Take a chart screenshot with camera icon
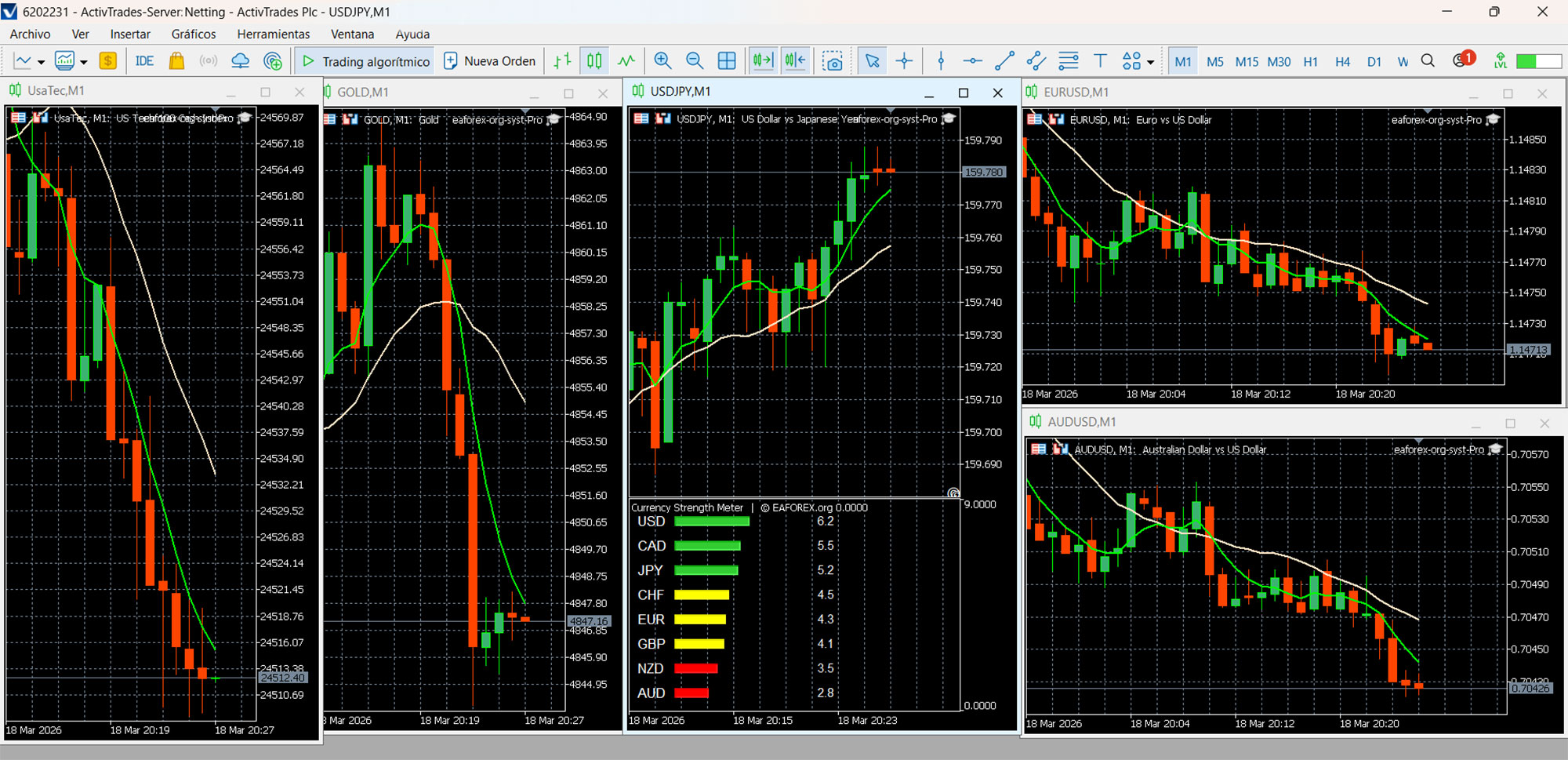The width and height of the screenshot is (1568, 760). pos(833,61)
